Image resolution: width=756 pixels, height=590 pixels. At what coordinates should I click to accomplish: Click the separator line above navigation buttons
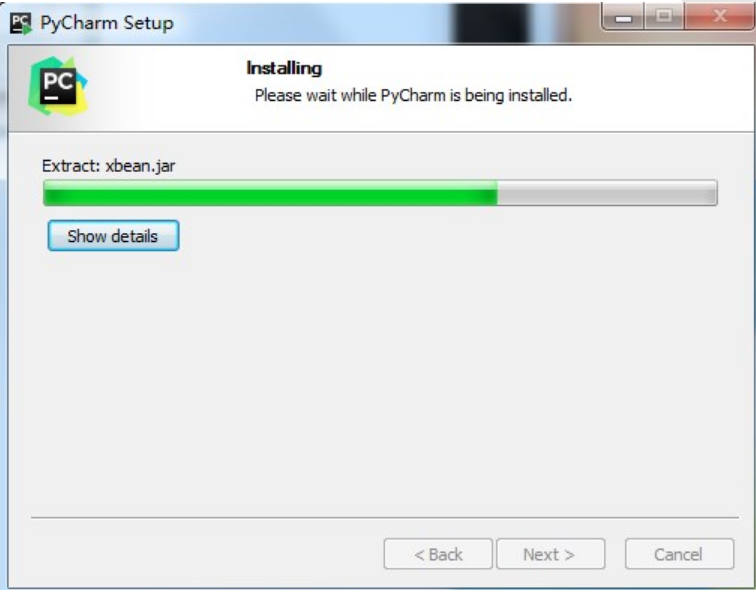point(385,518)
